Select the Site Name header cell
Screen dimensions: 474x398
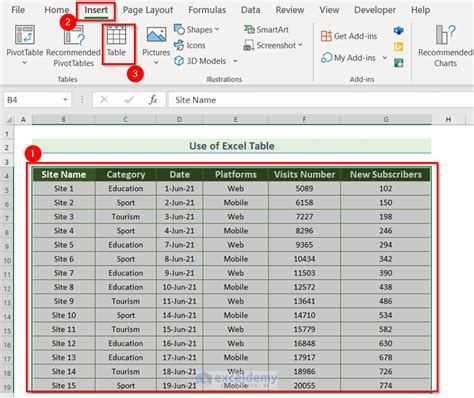pyautogui.click(x=64, y=174)
